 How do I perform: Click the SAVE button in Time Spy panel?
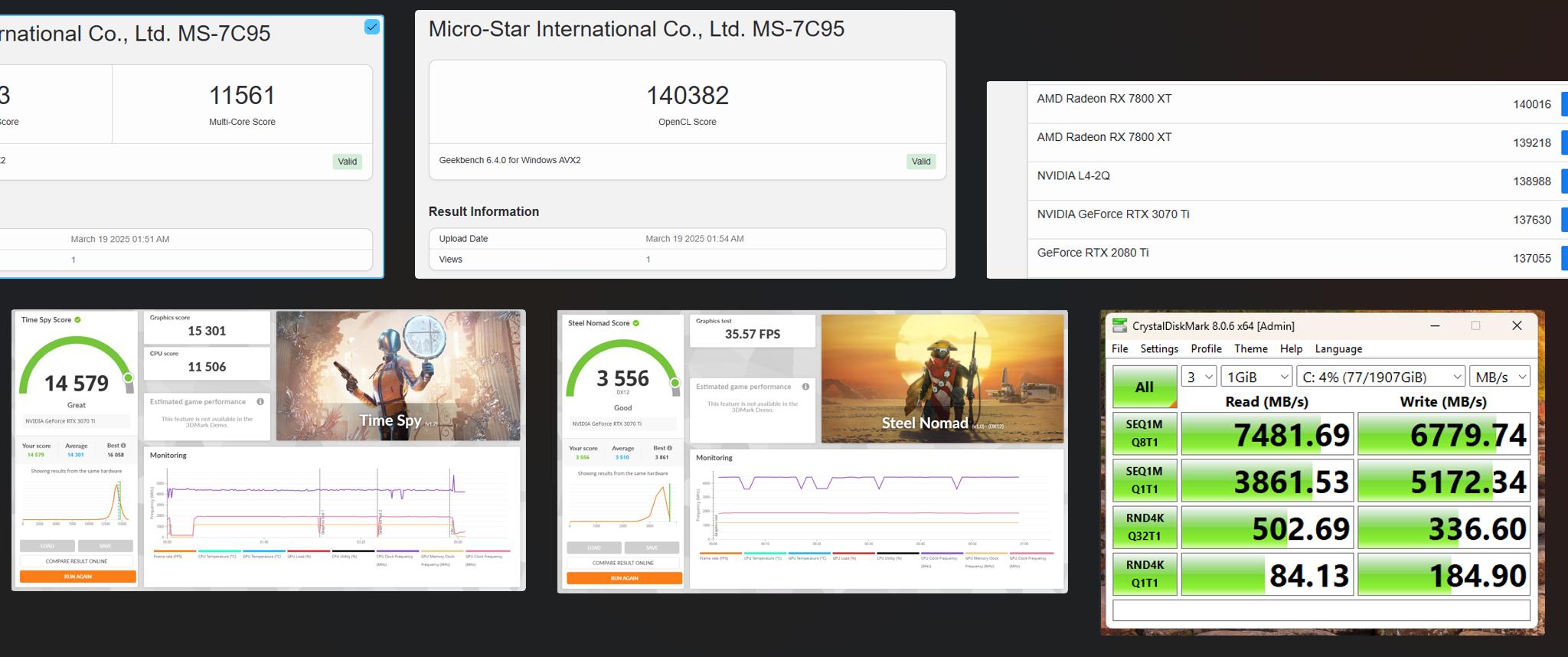[106, 546]
